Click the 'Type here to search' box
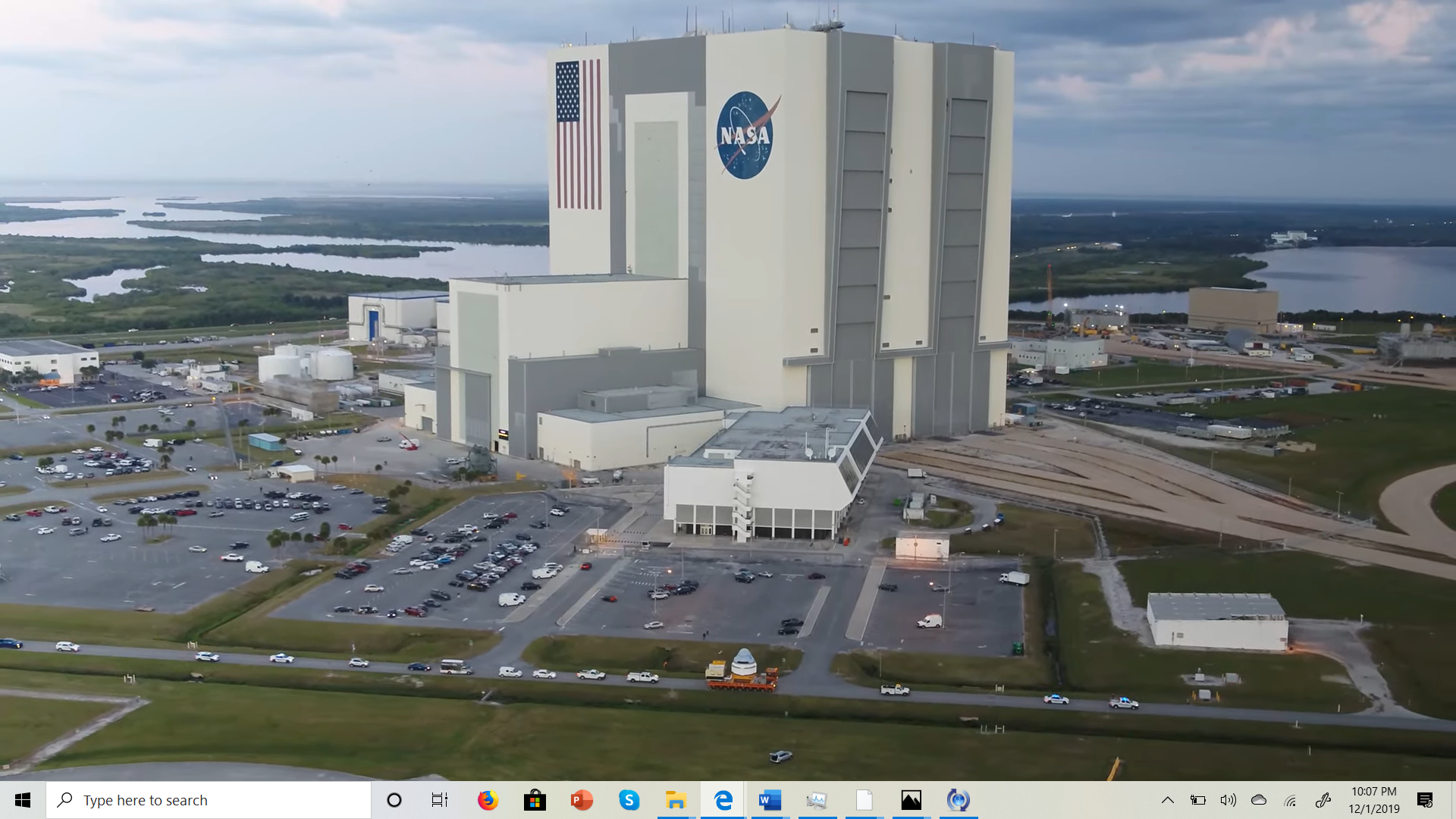Screen dimensions: 1456x819 [209, 800]
